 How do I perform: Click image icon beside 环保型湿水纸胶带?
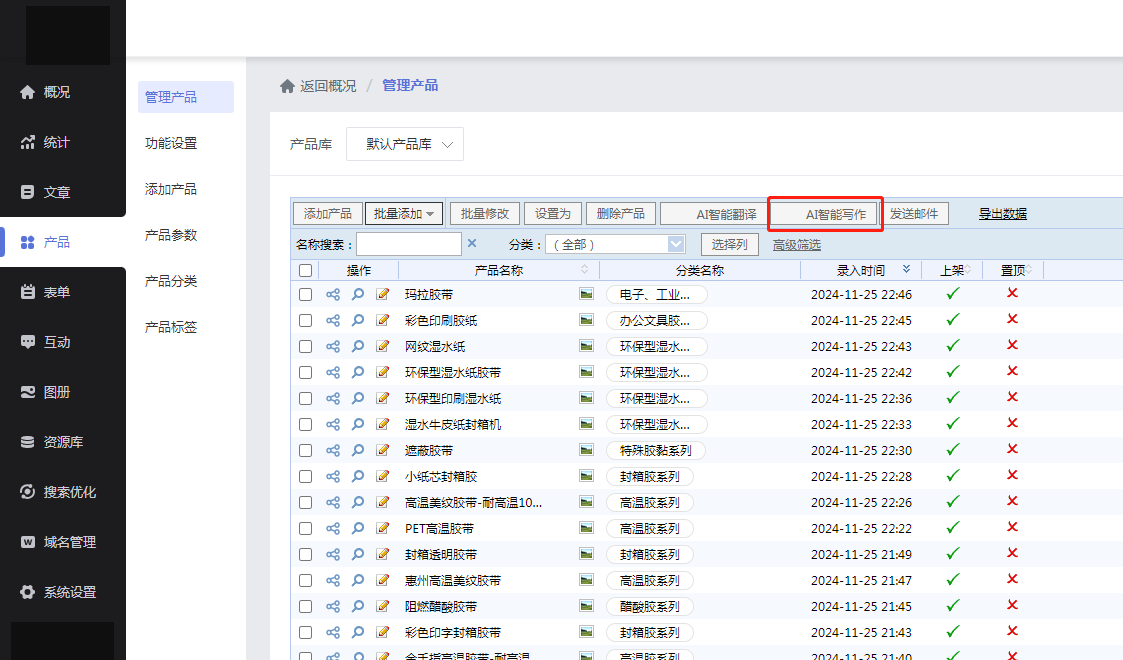coord(586,372)
